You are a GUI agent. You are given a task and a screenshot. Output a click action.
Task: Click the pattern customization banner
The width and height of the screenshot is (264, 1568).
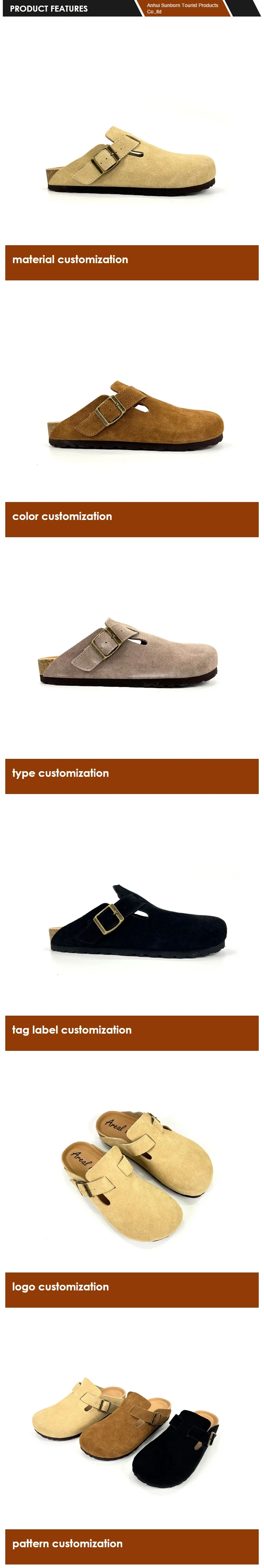(x=132, y=1547)
